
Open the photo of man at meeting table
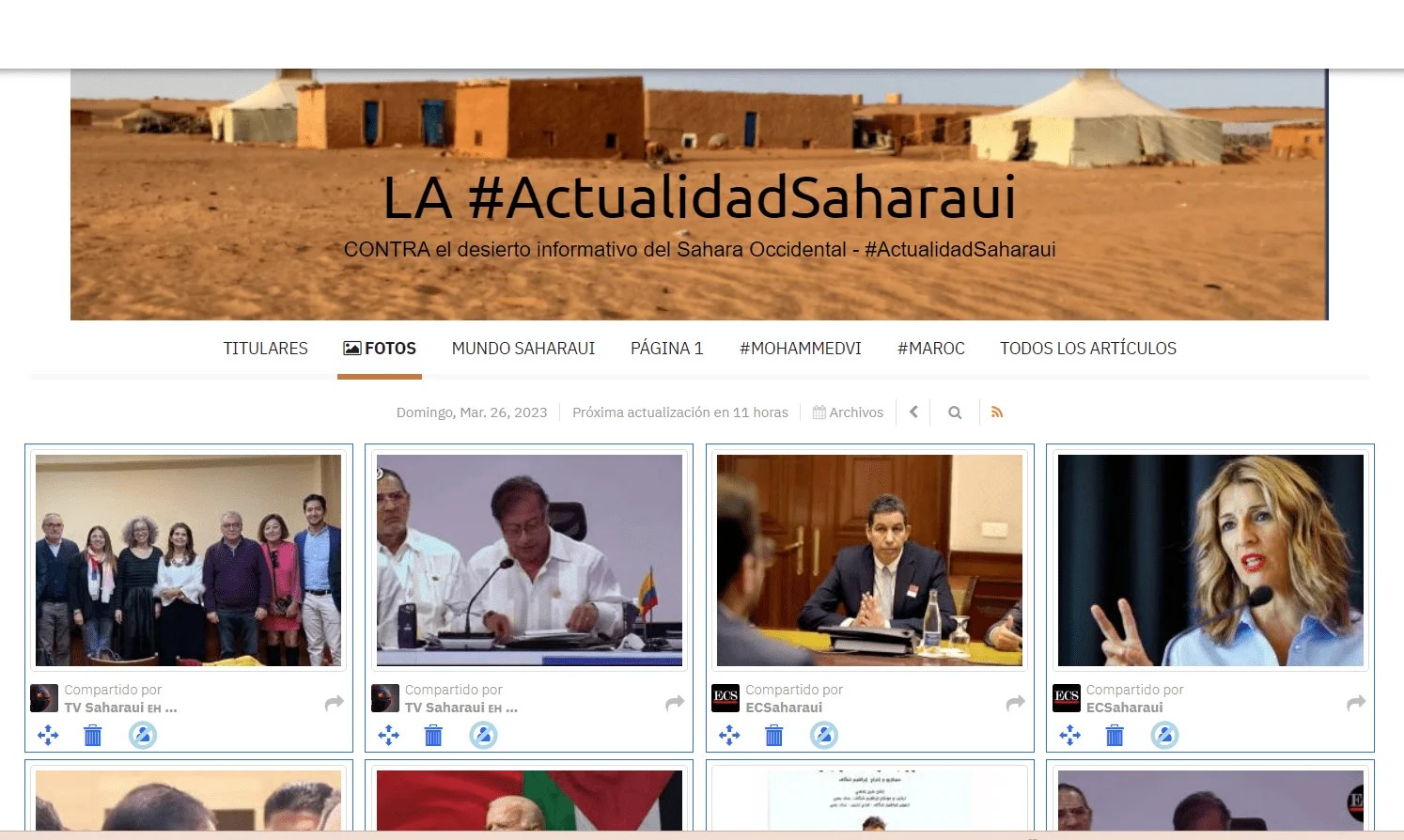[x=870, y=561]
